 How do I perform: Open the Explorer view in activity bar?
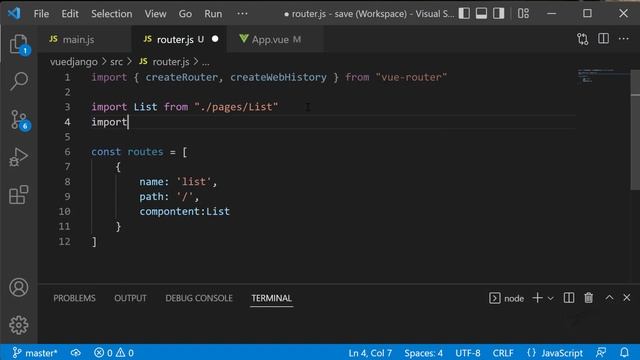coord(19,44)
